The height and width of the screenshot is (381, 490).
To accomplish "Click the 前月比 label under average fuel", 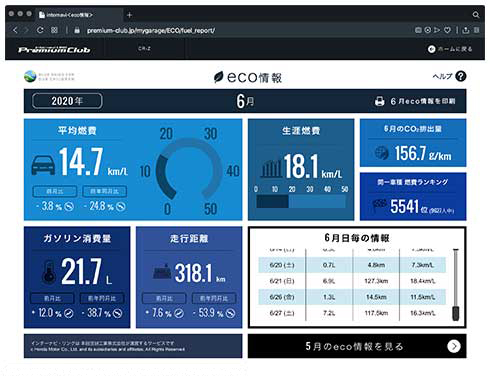I will (55, 191).
